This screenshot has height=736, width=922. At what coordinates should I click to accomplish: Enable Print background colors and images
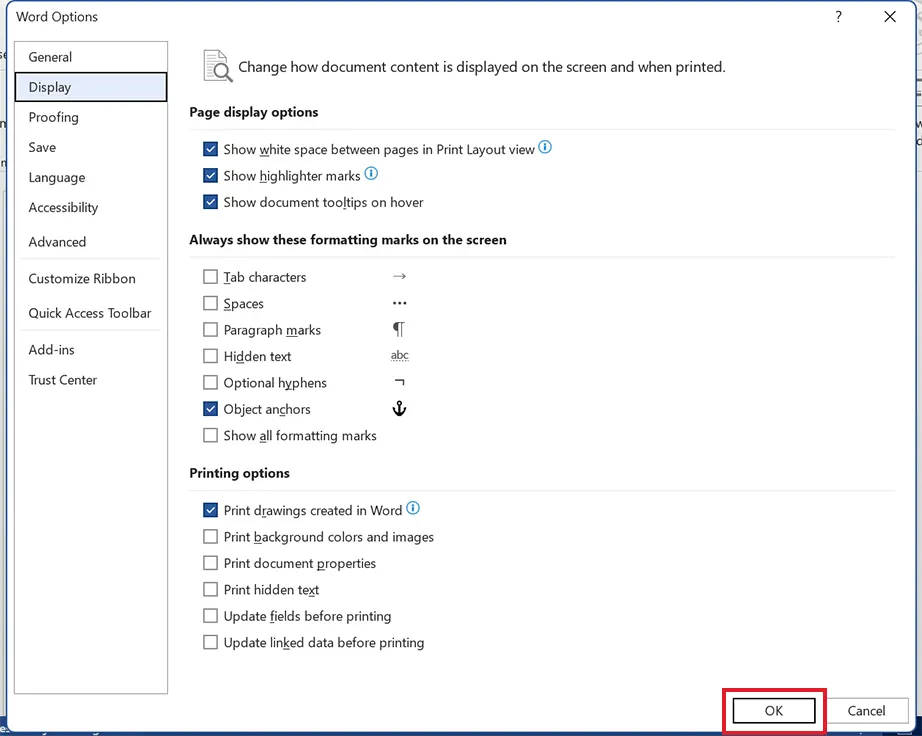point(211,537)
